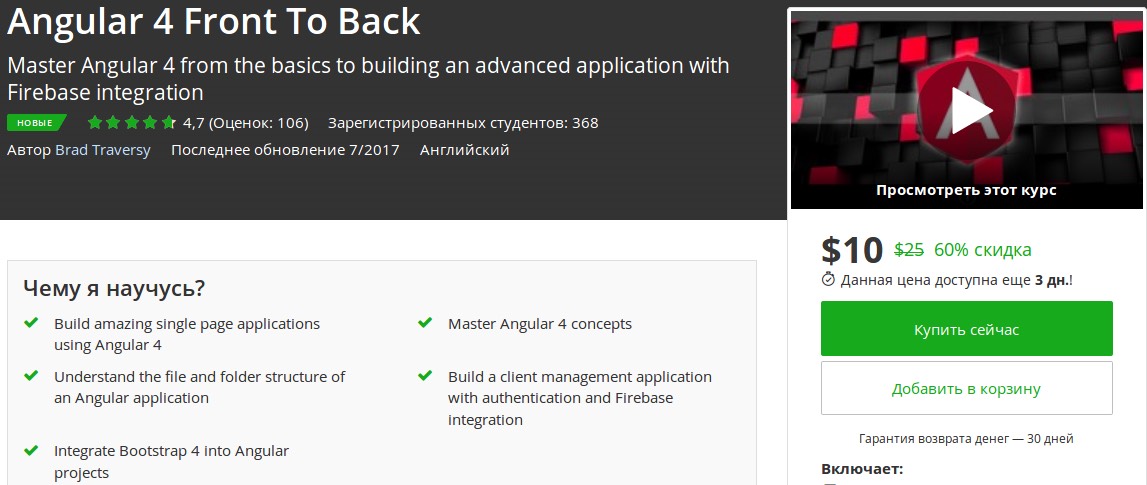This screenshot has width=1147, height=485.
Task: Click checkmark beside Understand the file and folder structure
Action: [32, 376]
